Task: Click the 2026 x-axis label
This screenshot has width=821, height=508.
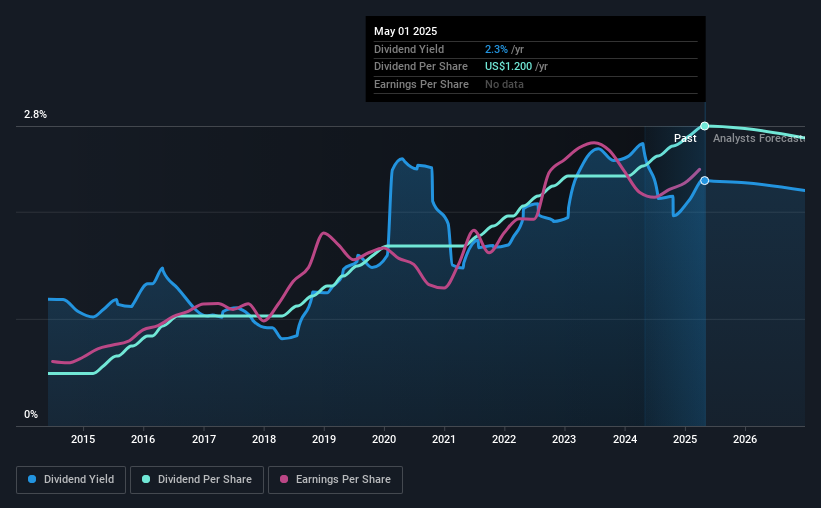Action: 745,439
